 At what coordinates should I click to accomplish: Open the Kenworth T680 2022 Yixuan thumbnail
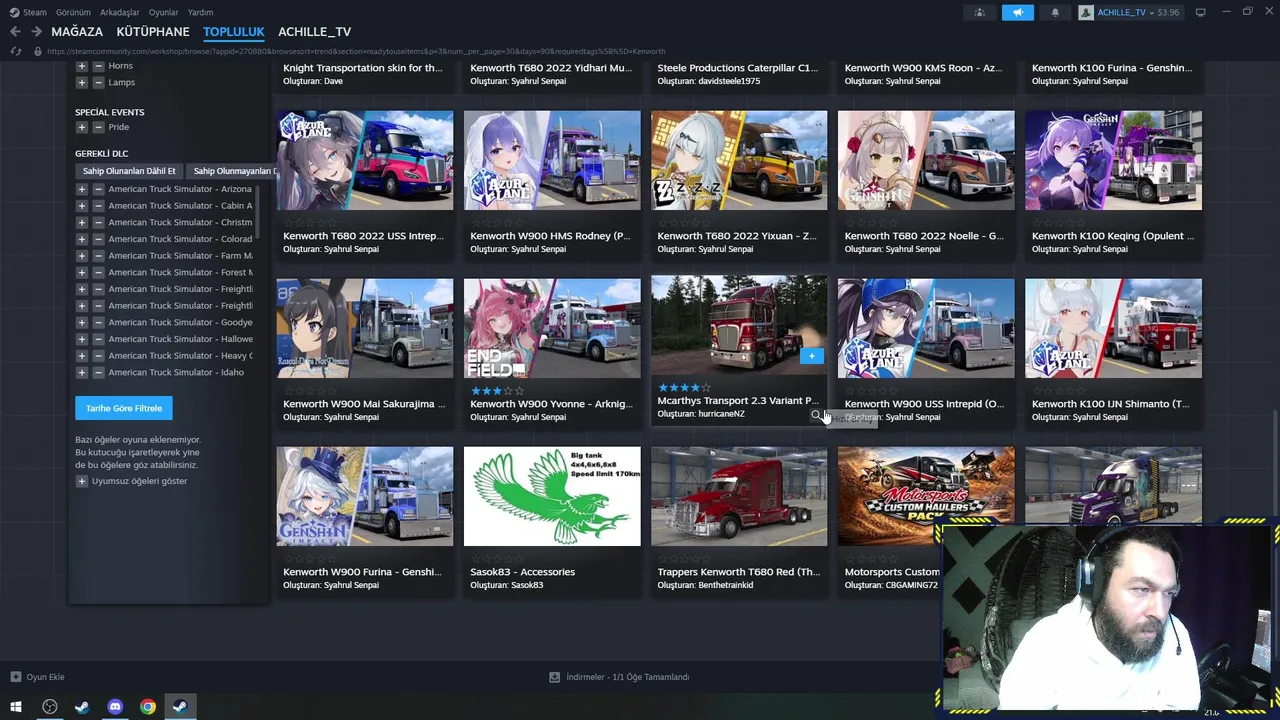739,160
